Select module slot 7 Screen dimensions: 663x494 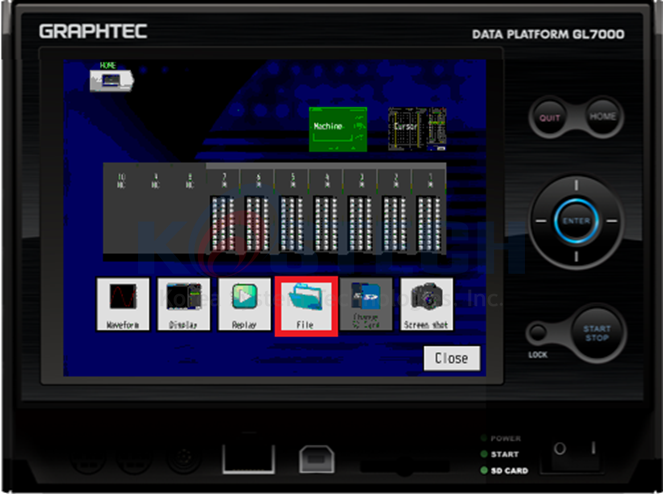[224, 211]
